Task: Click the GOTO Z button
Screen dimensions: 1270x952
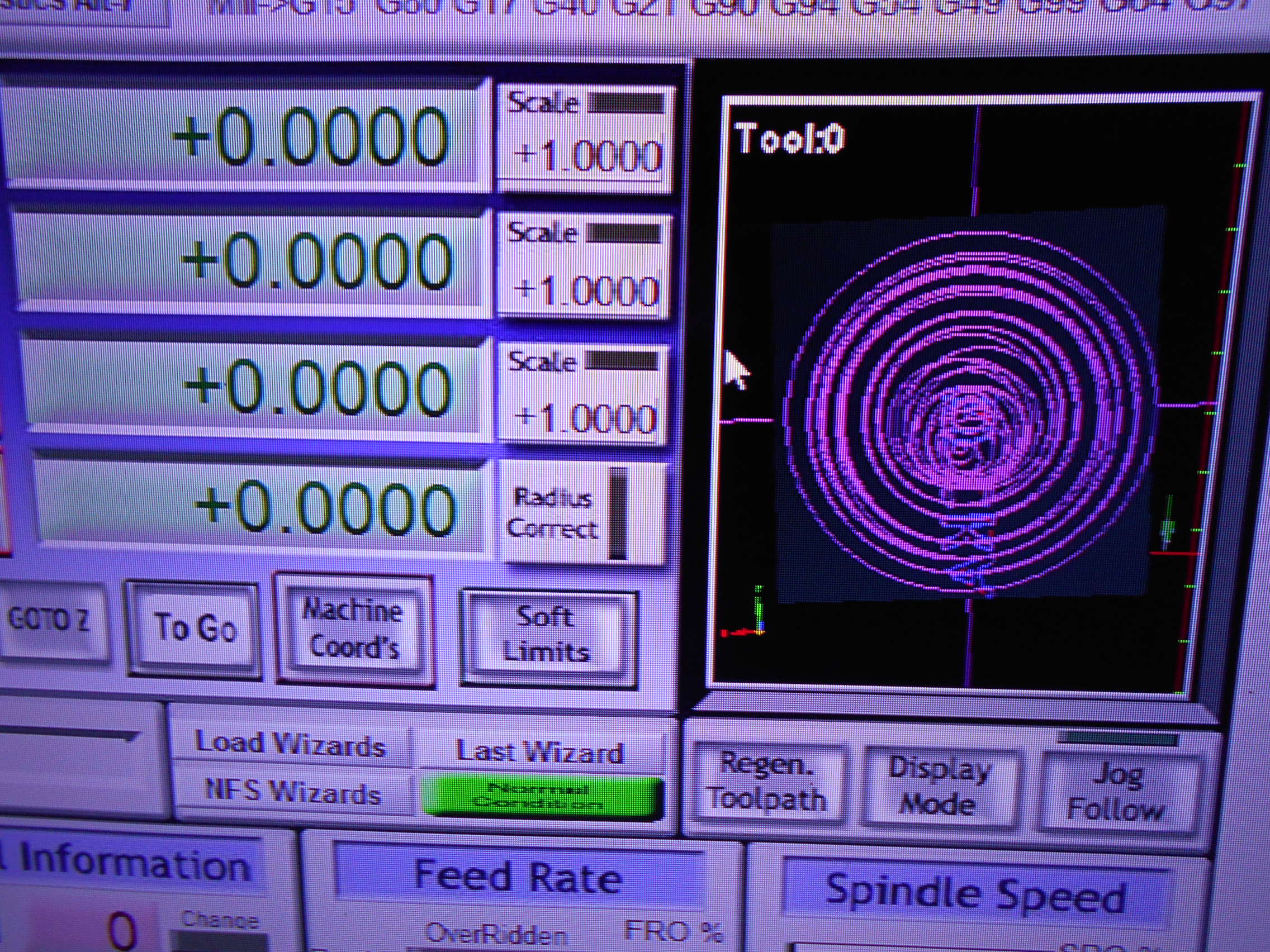Action: [49, 620]
